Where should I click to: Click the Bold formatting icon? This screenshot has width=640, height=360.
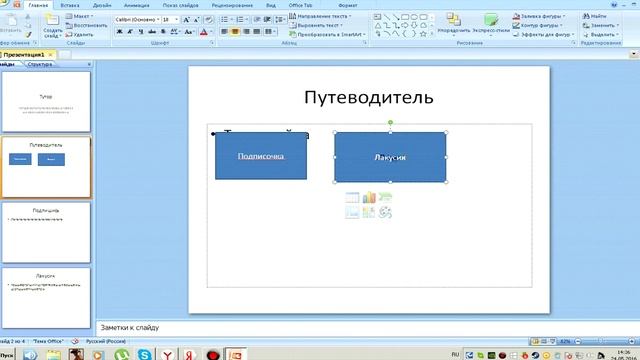point(119,31)
